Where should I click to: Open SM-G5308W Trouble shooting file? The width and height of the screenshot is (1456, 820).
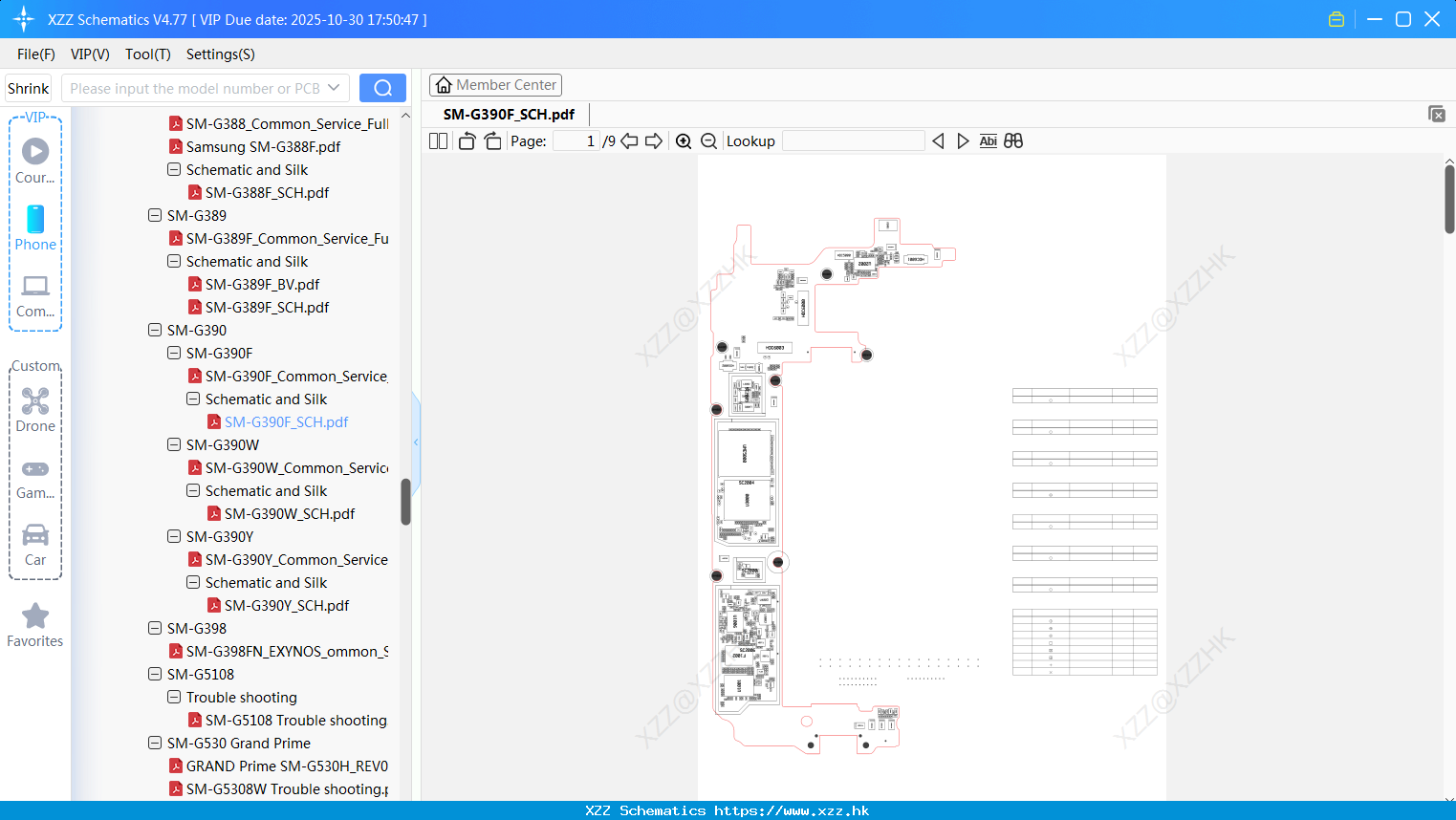click(x=287, y=788)
